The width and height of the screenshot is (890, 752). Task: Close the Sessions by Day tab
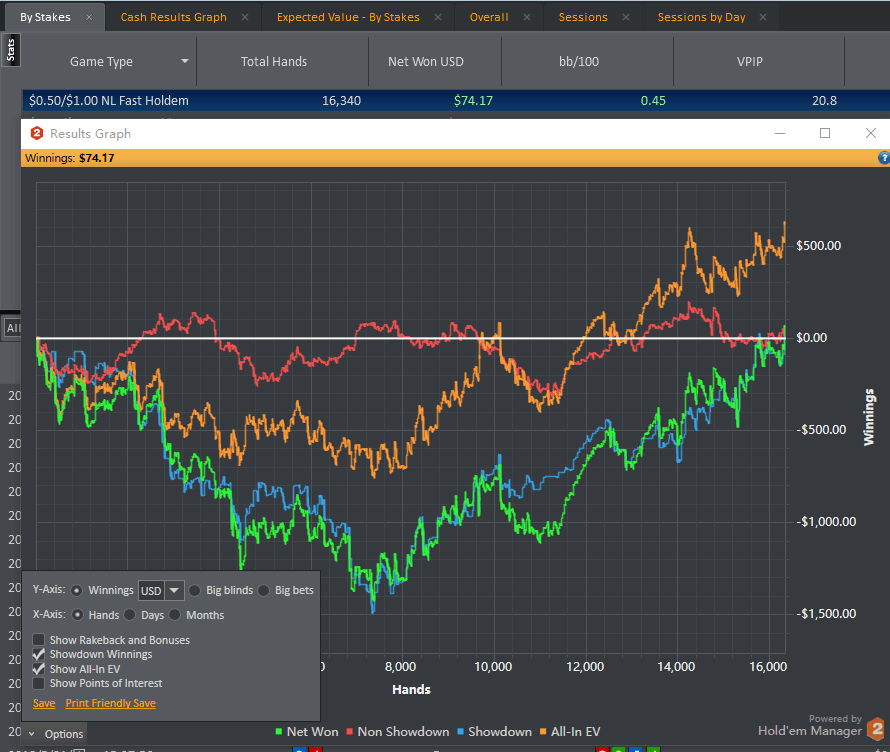tap(764, 17)
